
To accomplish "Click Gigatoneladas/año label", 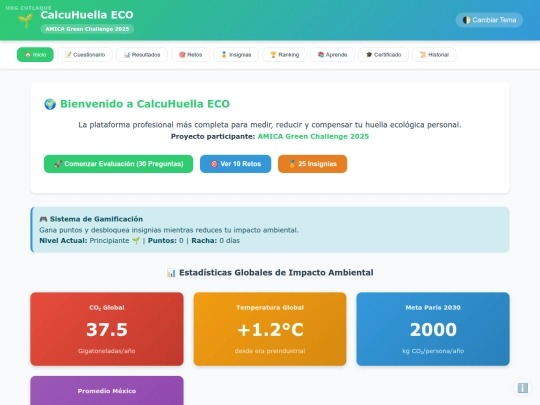I will (x=106, y=351).
